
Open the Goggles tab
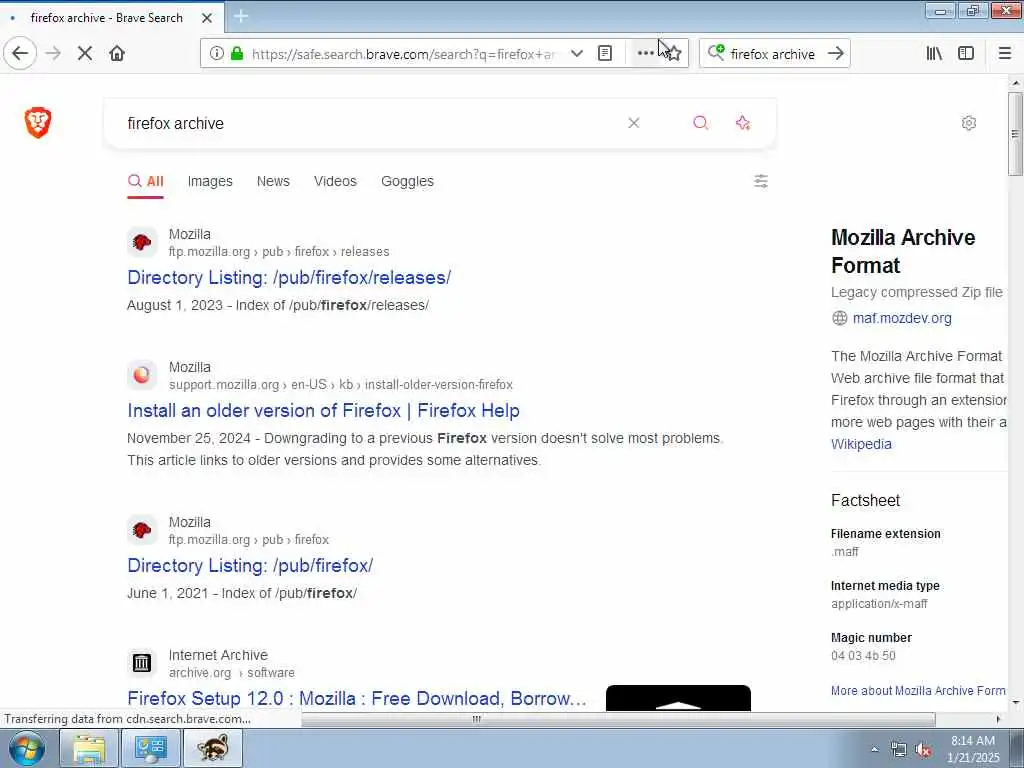[x=408, y=182]
